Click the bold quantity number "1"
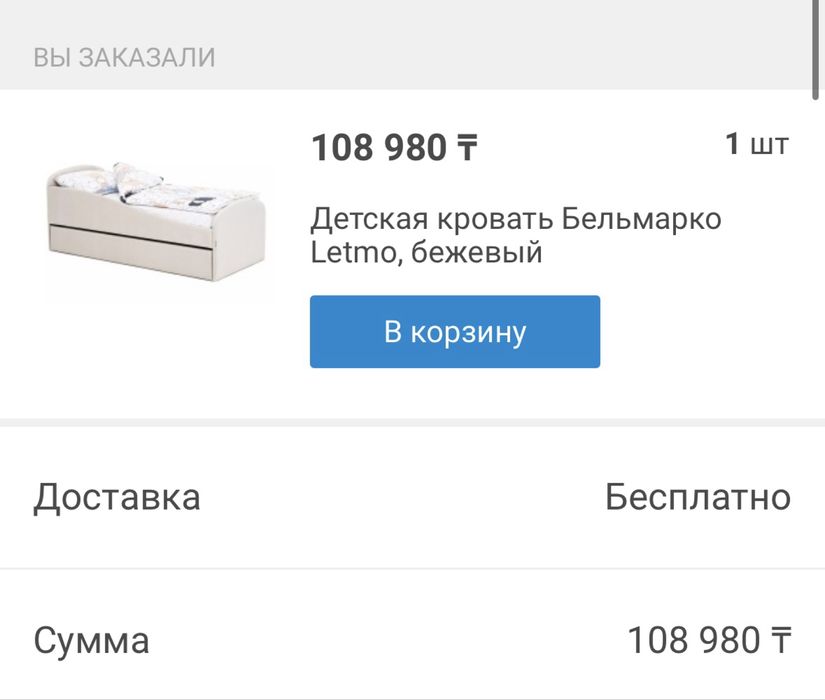Screen dimensions: 825x700 pyautogui.click(x=733, y=144)
